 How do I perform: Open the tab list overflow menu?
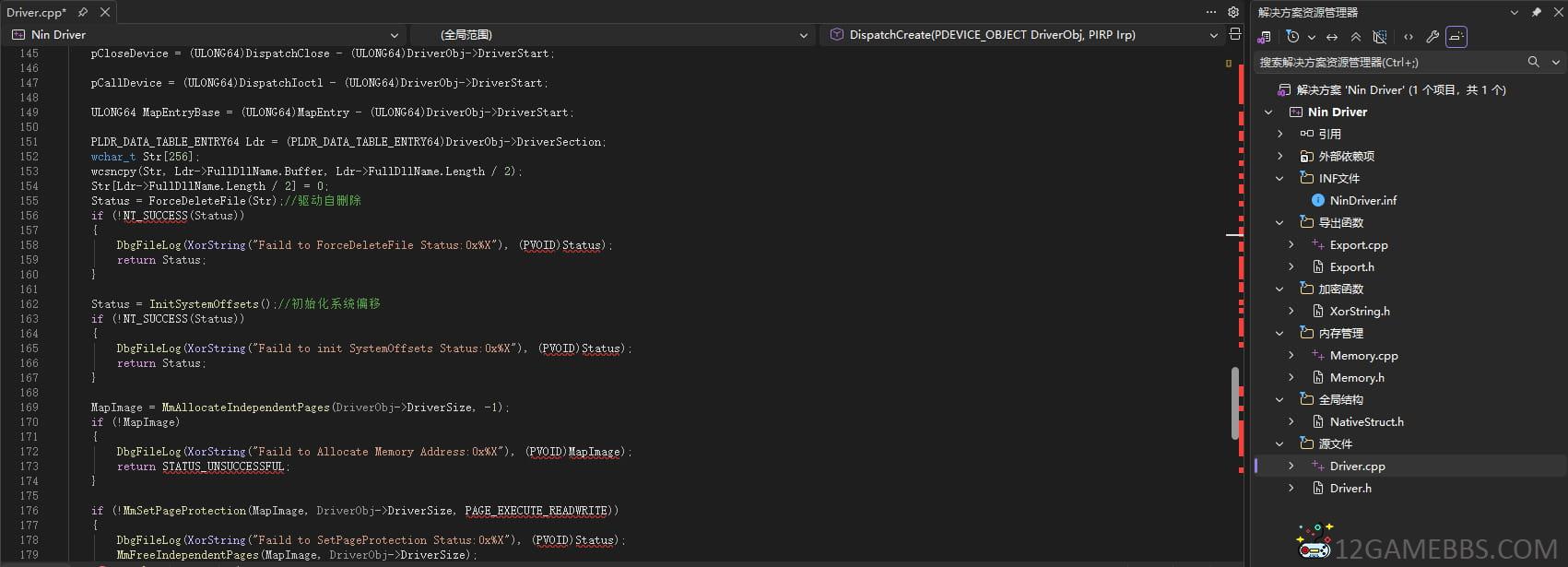click(x=1211, y=12)
